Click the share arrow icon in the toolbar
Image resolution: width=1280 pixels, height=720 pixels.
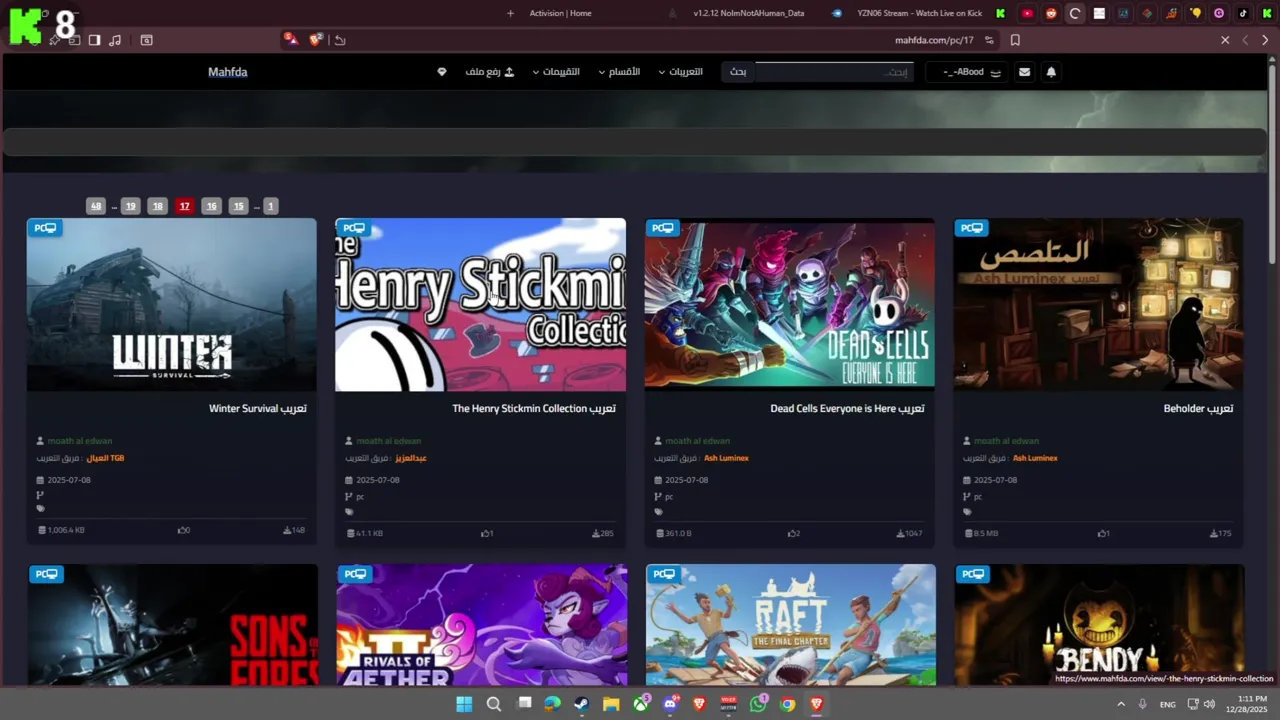(x=340, y=40)
